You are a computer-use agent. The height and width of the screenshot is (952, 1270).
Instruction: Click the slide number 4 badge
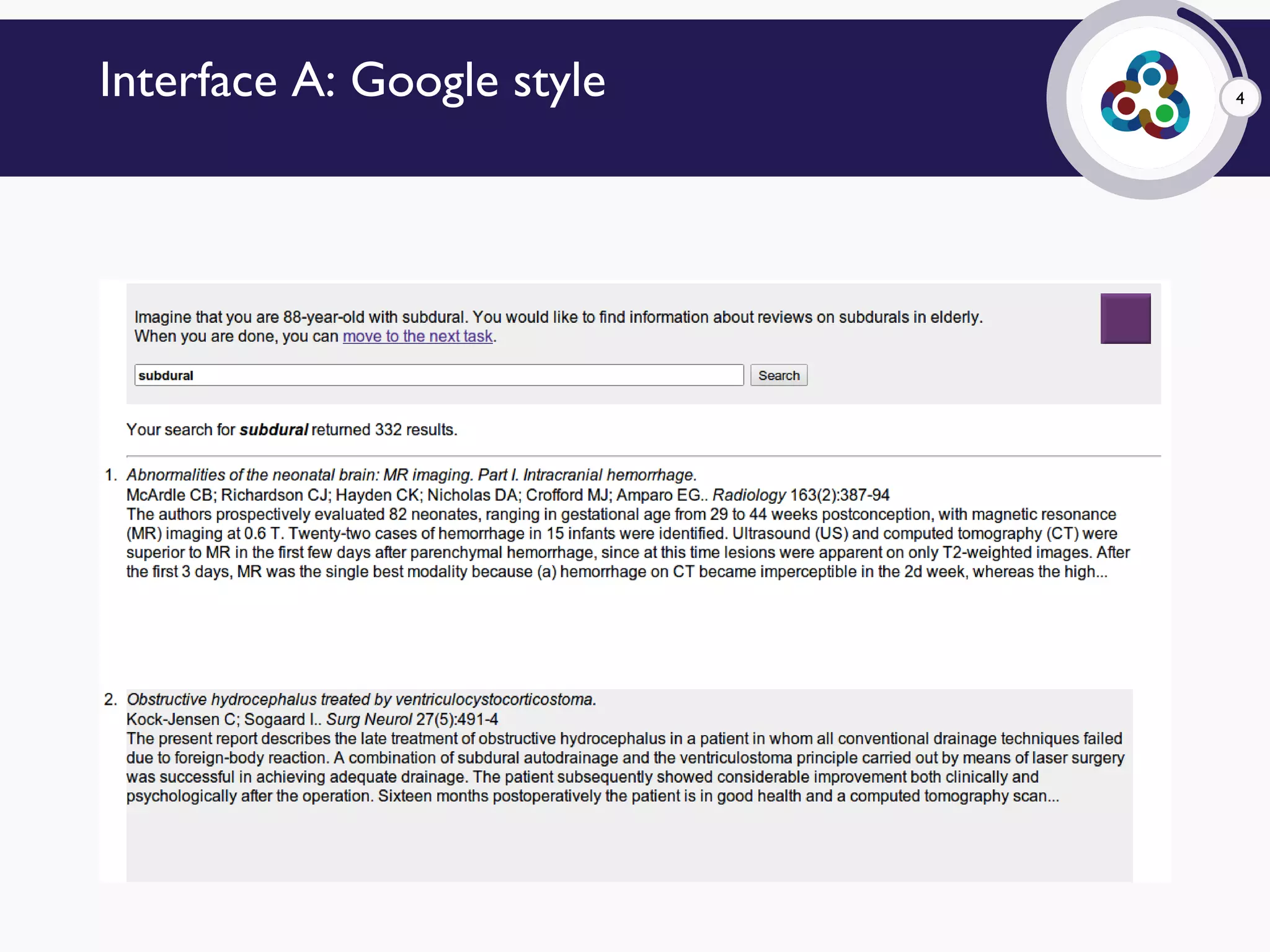[1240, 98]
